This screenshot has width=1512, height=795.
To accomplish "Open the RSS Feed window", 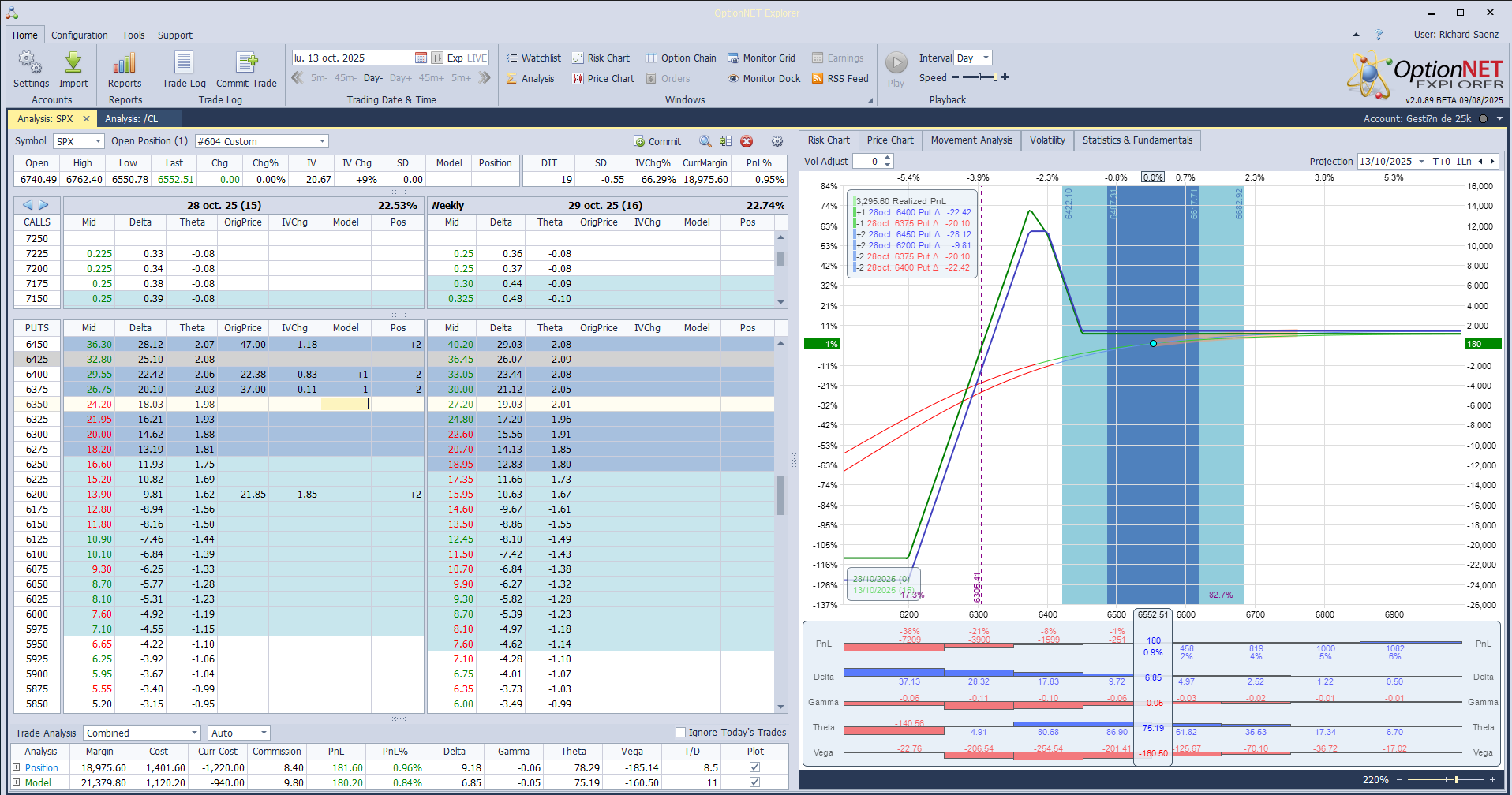I will tap(840, 79).
